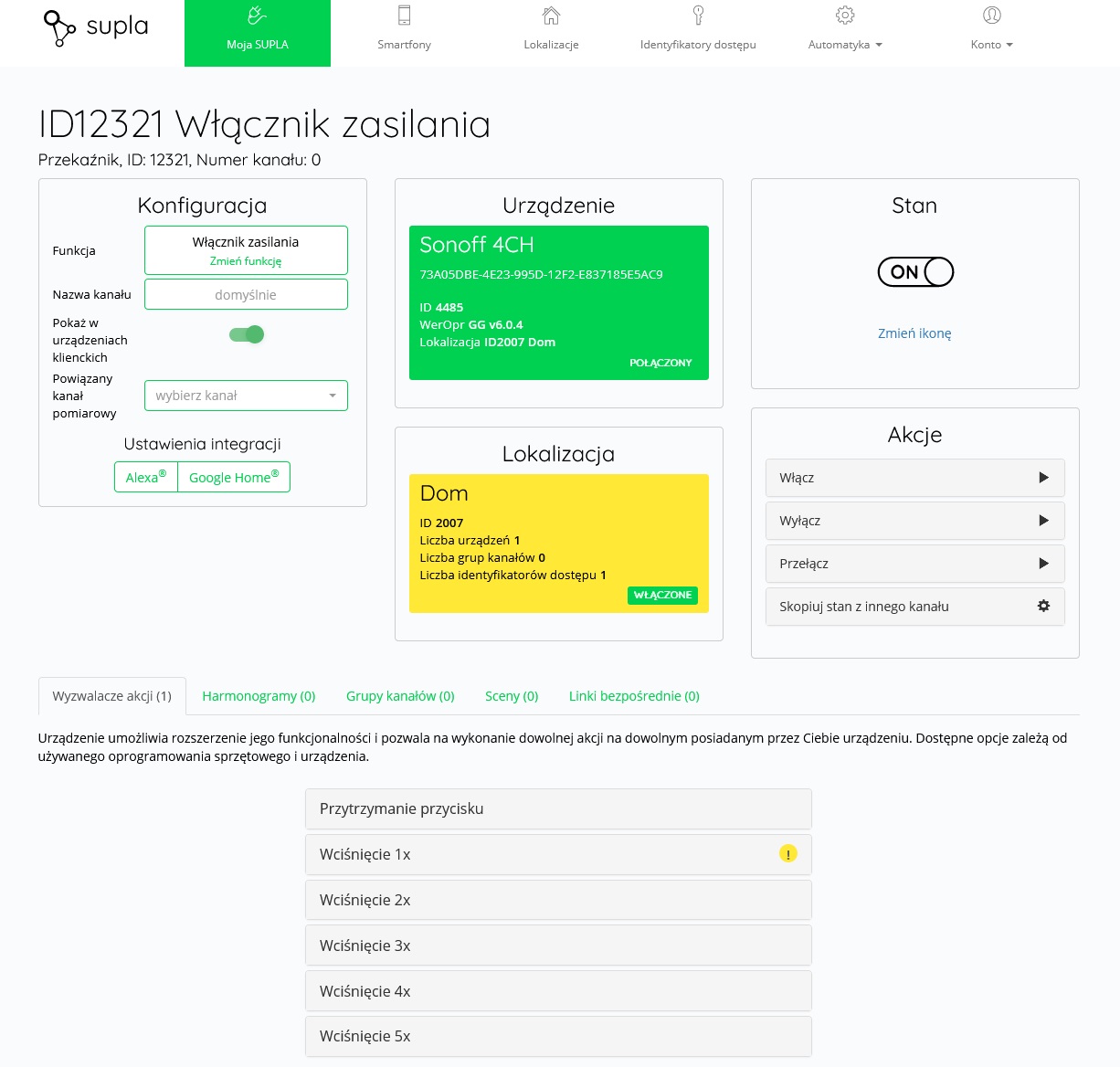The width and height of the screenshot is (1120, 1067).
Task: Open Automatyka via the gear icon
Action: [845, 15]
